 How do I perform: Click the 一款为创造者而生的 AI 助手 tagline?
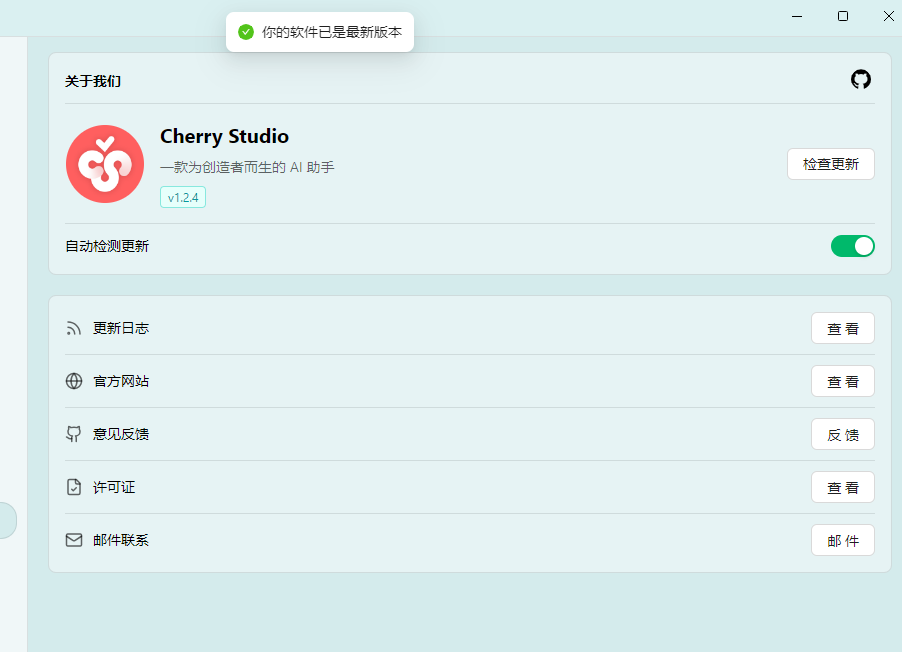tap(247, 167)
